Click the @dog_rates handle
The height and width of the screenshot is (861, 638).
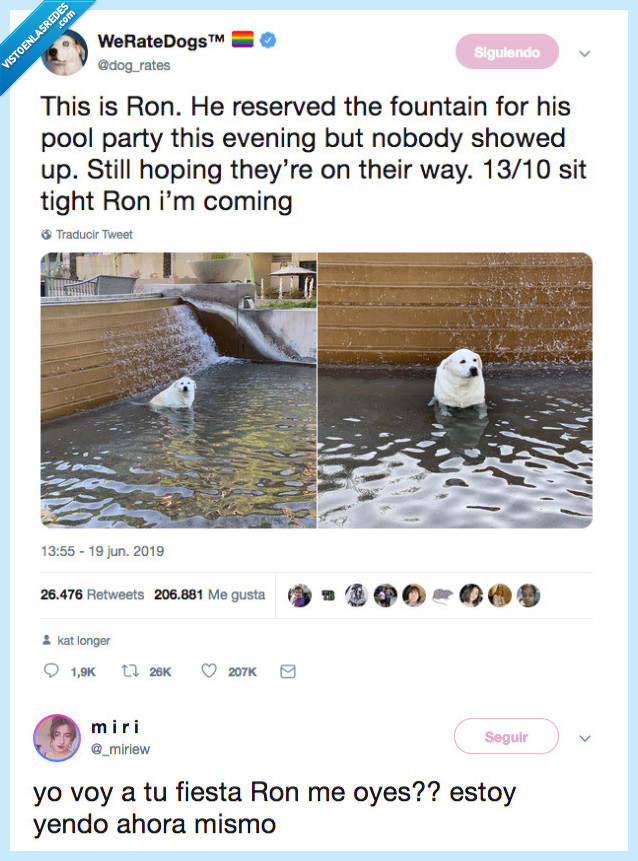[134, 65]
